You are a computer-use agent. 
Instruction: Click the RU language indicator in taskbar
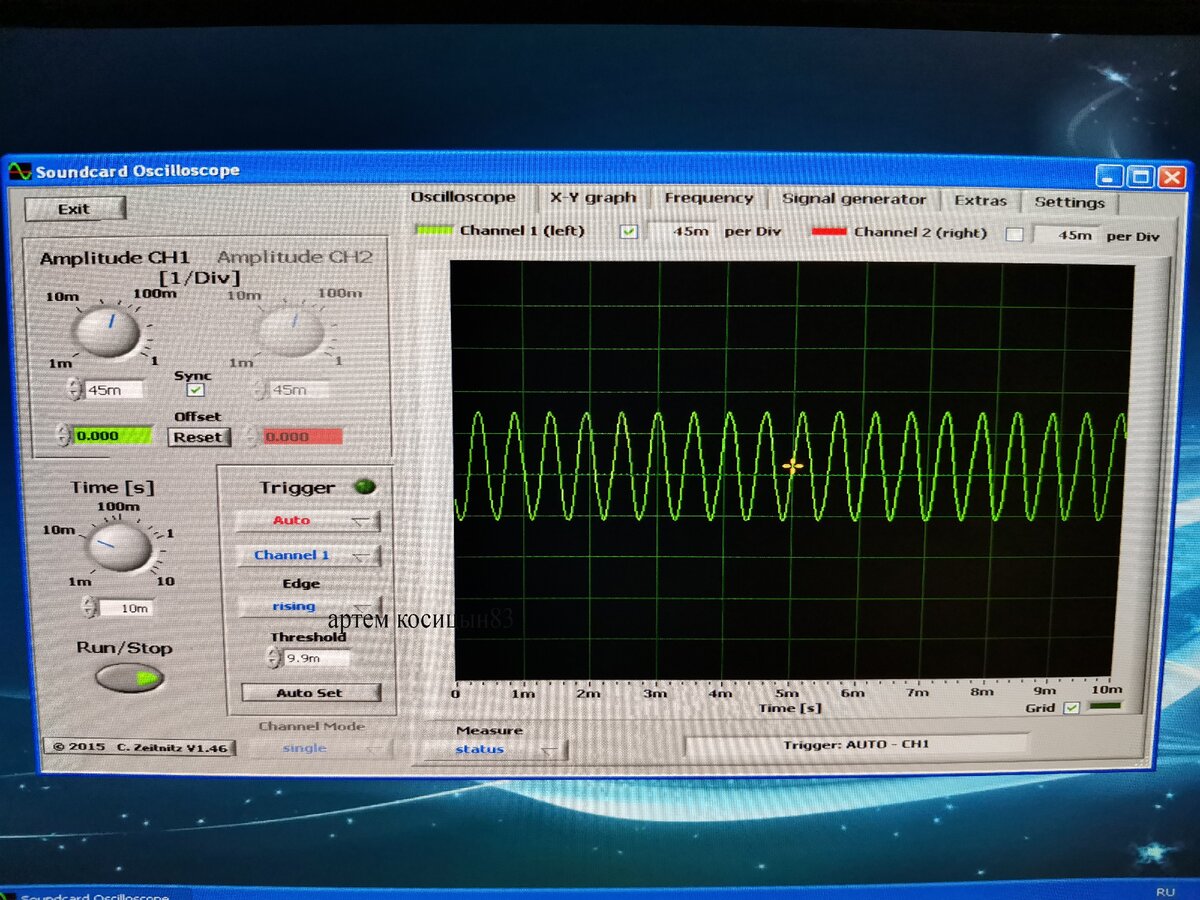tap(1165, 891)
